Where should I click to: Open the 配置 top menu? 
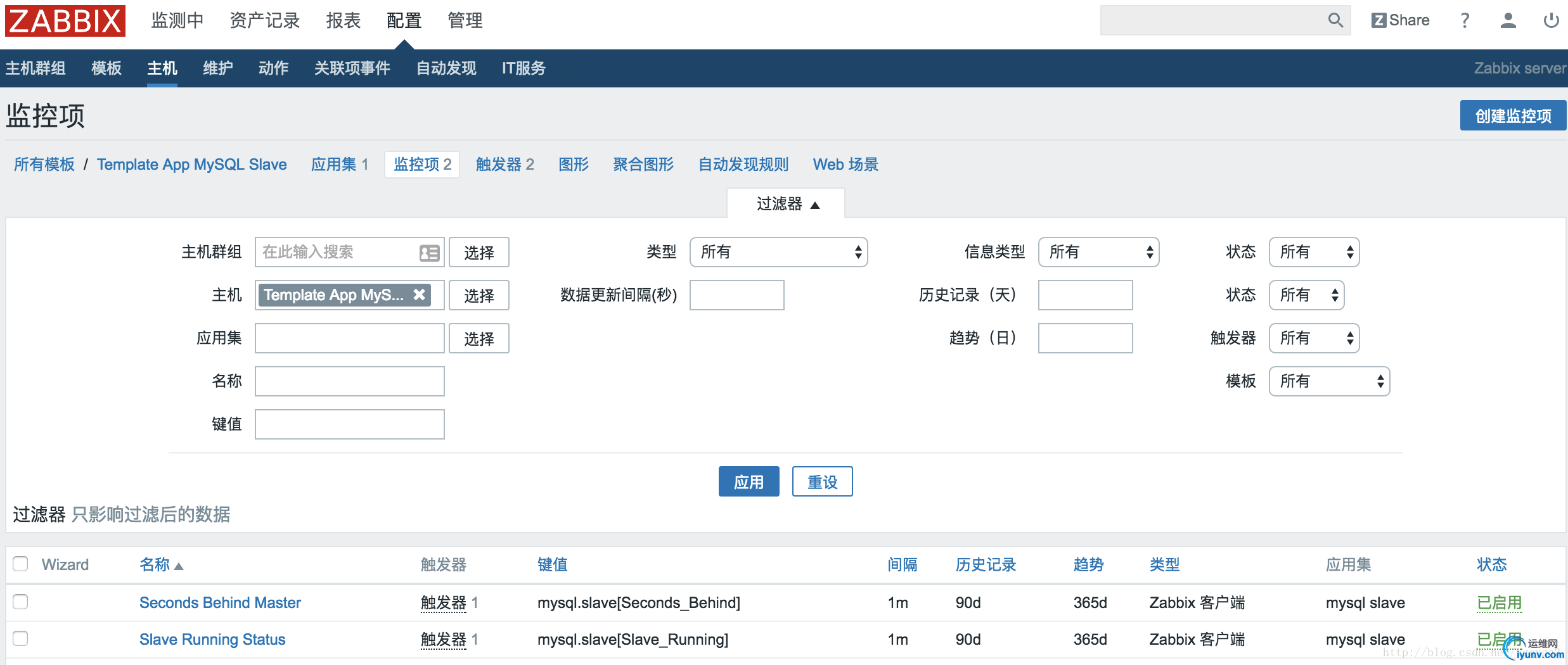coord(404,21)
